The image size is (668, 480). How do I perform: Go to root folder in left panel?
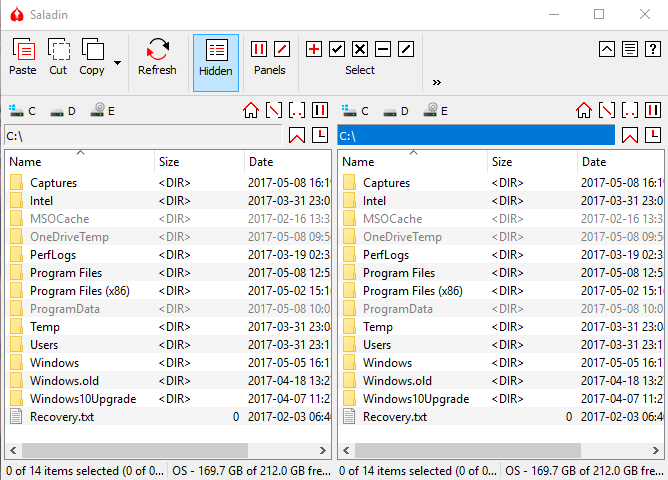coord(274,110)
